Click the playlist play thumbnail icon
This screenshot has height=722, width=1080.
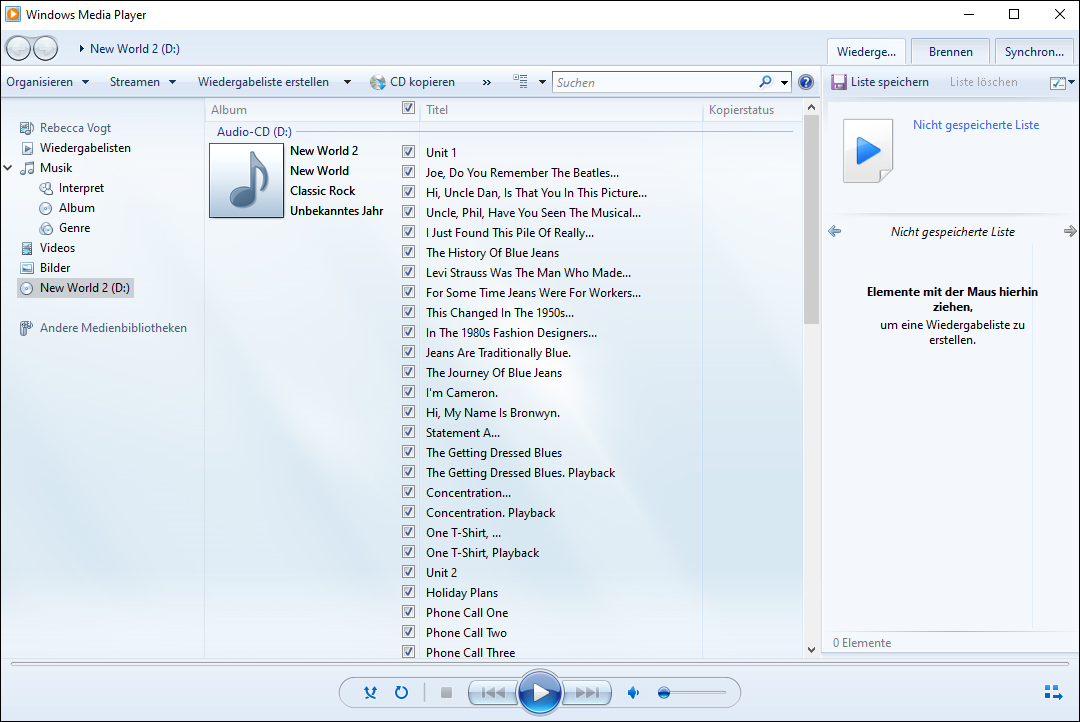(868, 150)
